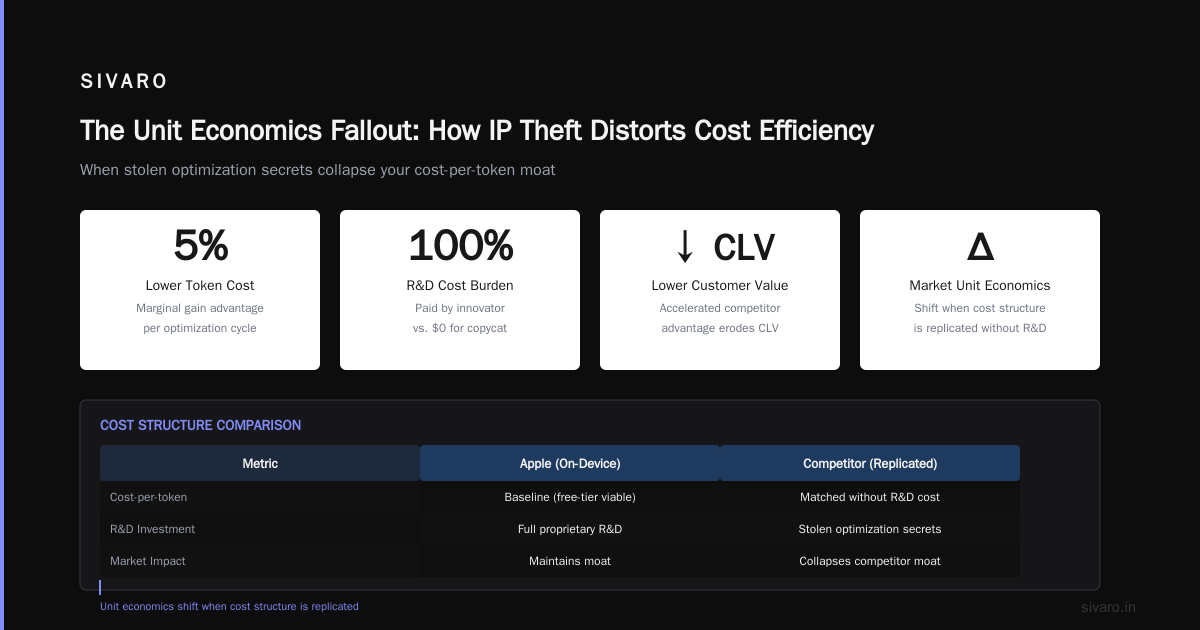Click the 'Maintains moat' cell
The height and width of the screenshot is (630, 1200).
570,561
